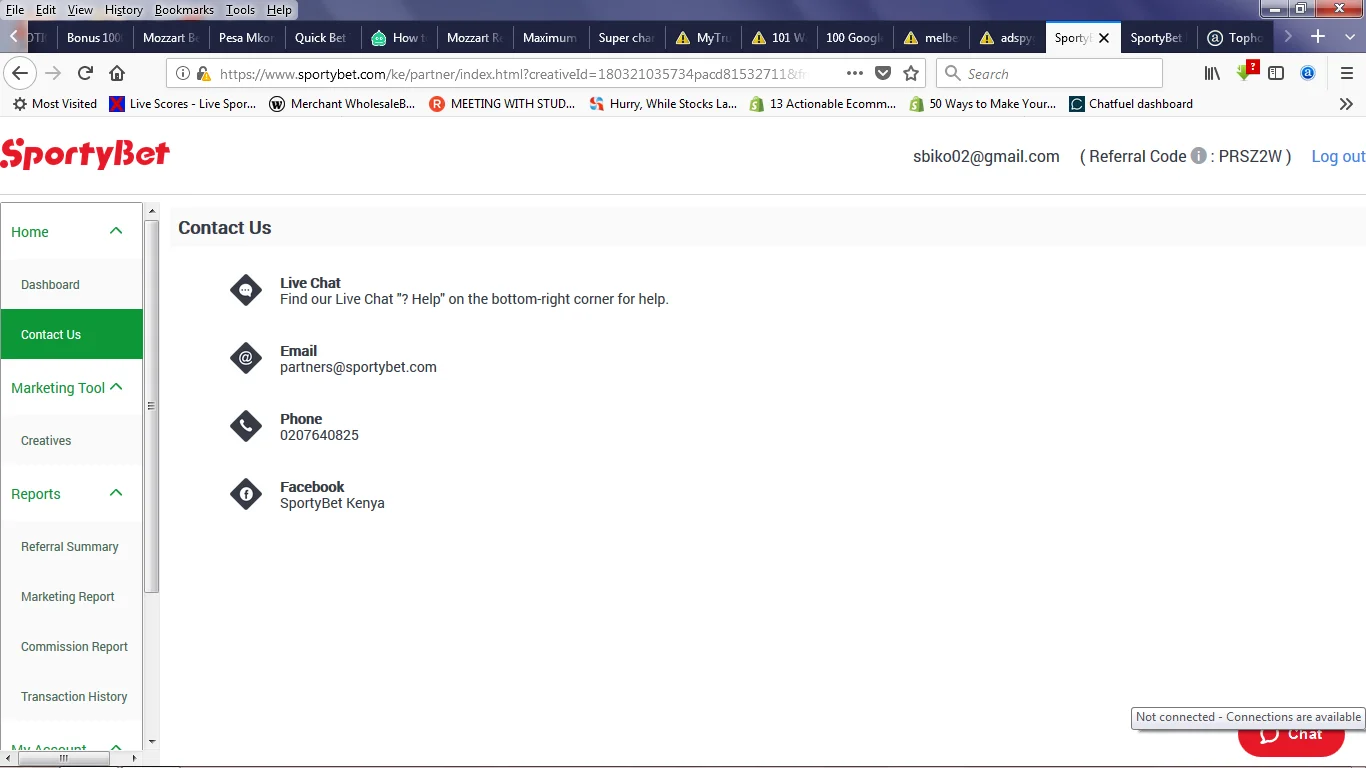The image size is (1366, 768).
Task: Click the Phone handset icon
Action: pos(246,426)
